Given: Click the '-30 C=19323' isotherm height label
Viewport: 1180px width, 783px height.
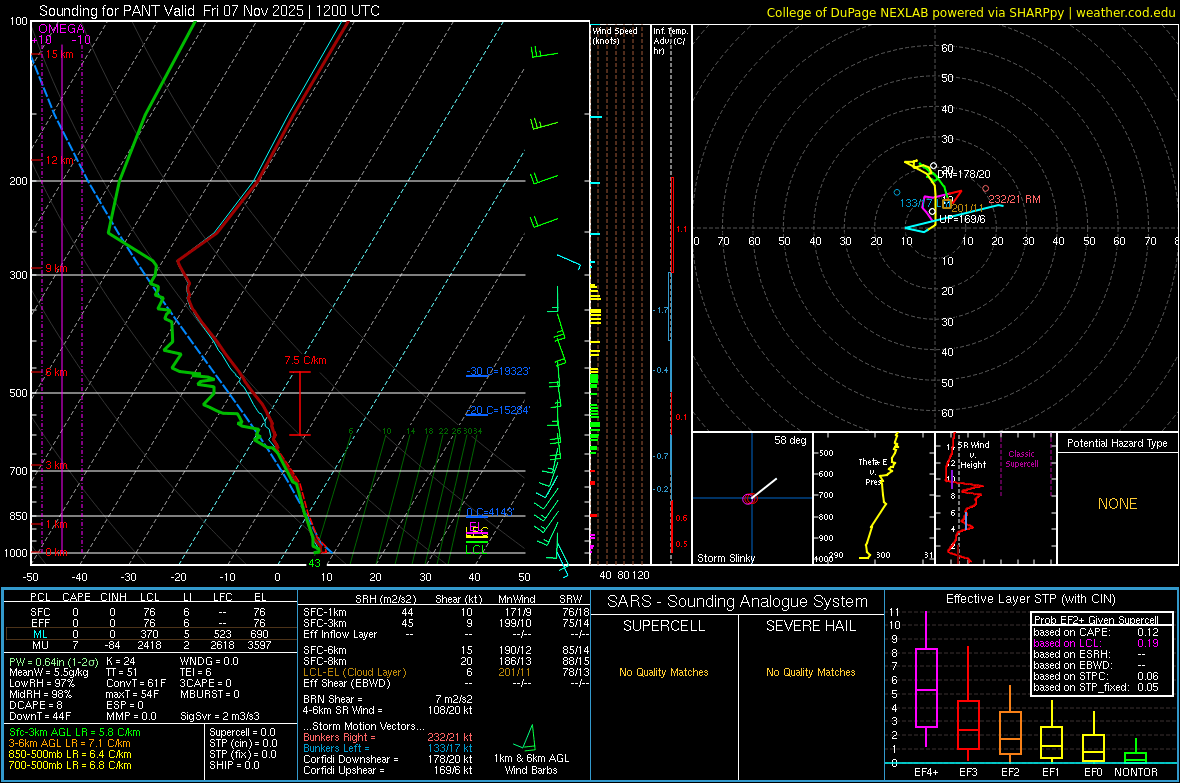Looking at the screenshot, I should click(x=498, y=371).
